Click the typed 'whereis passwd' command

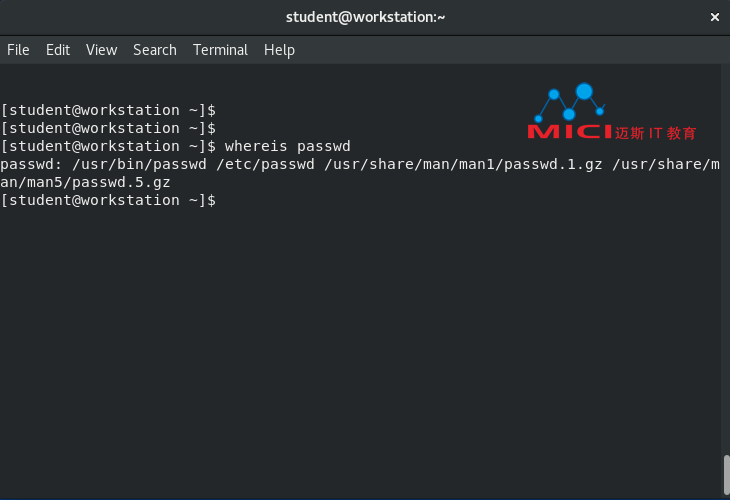(x=288, y=146)
